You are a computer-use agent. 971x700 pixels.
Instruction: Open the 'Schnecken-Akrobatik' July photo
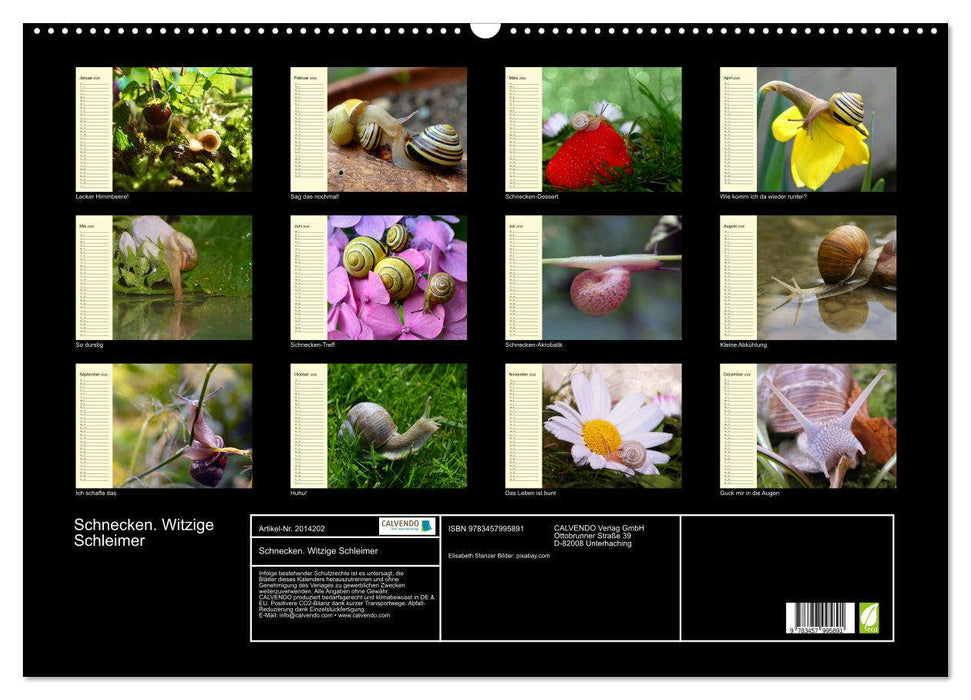[611, 278]
